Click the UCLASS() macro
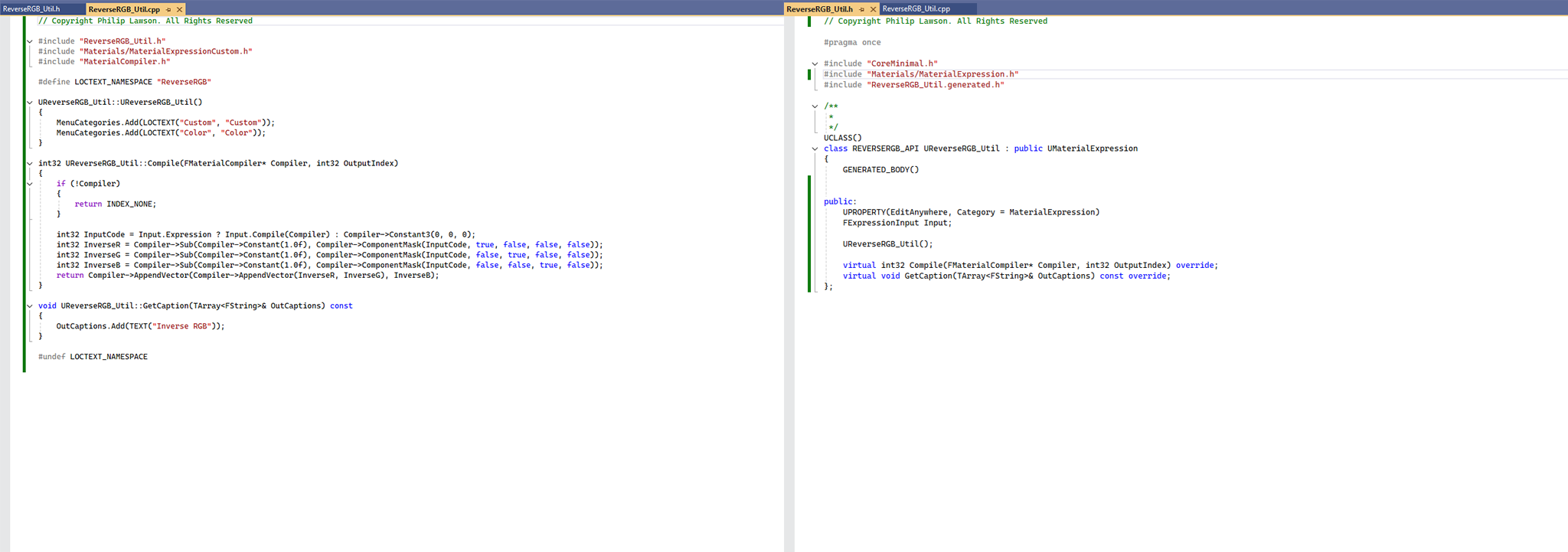1568x552 pixels. click(x=843, y=139)
